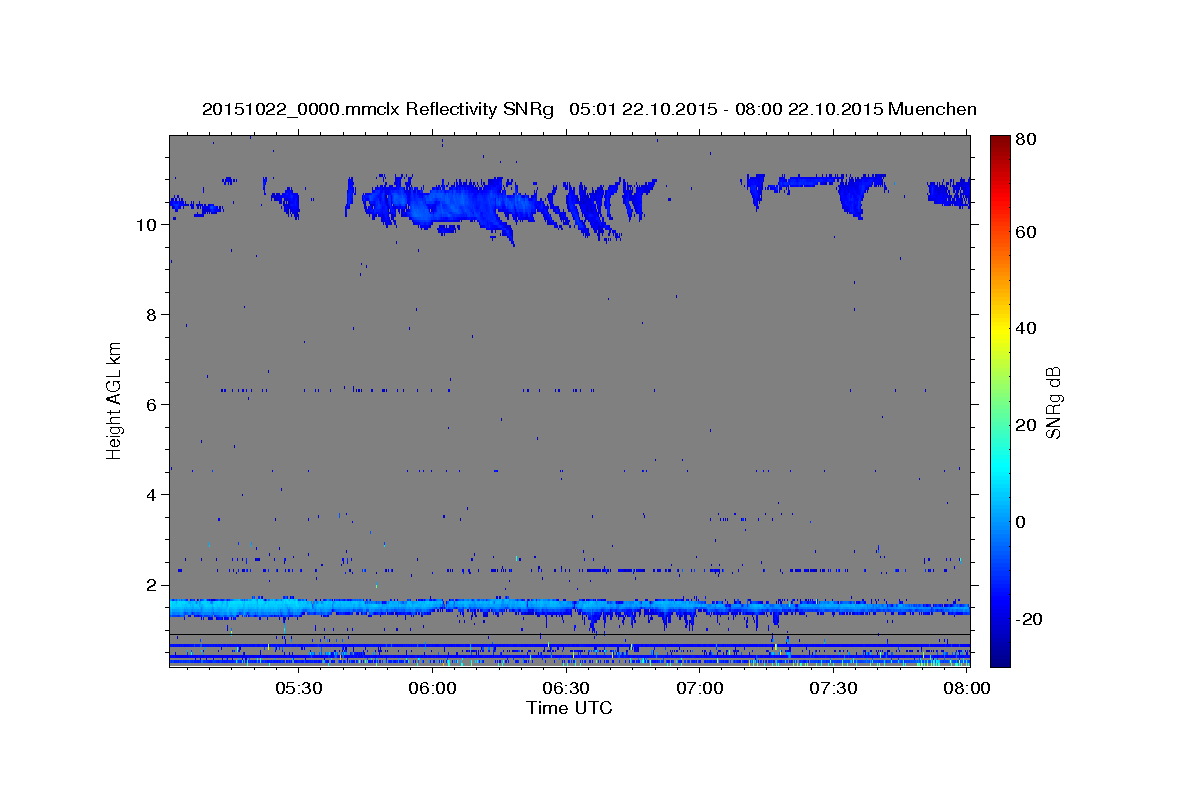
Task: Click the height tick label 6
Action: coord(150,405)
